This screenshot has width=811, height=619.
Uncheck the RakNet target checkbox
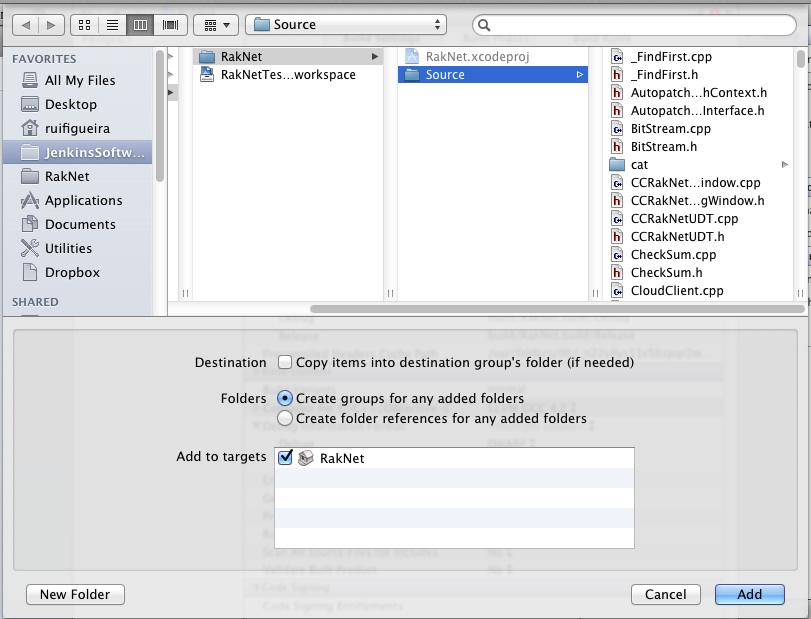point(286,458)
